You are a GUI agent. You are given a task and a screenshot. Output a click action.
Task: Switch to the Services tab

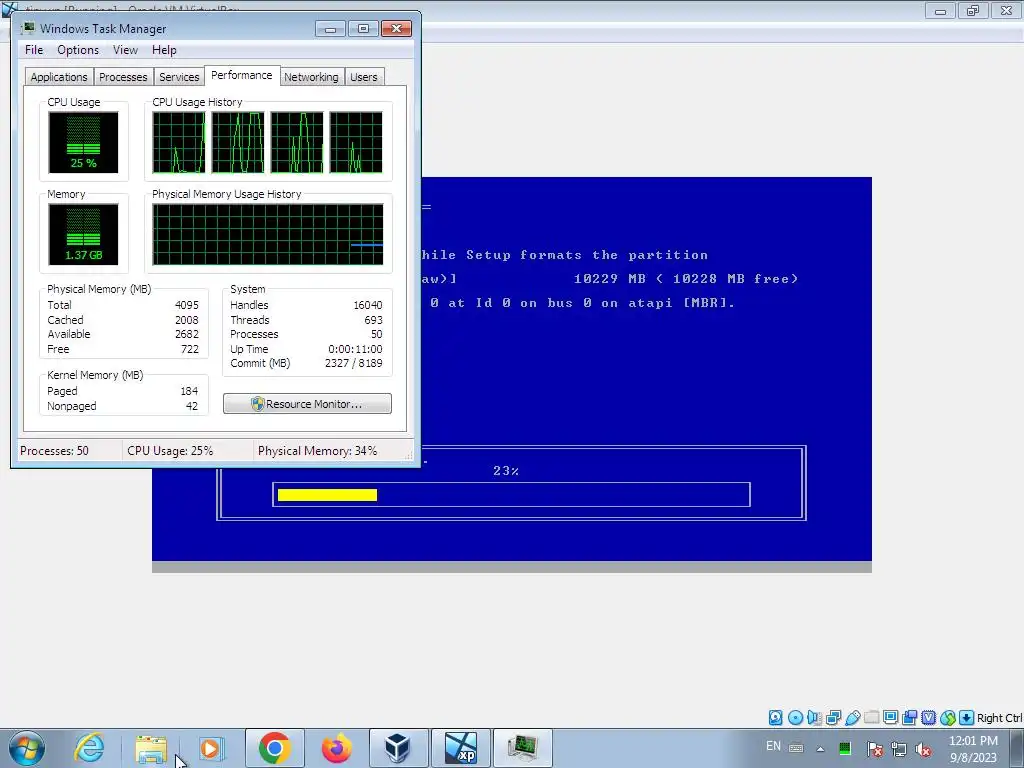[x=179, y=77]
